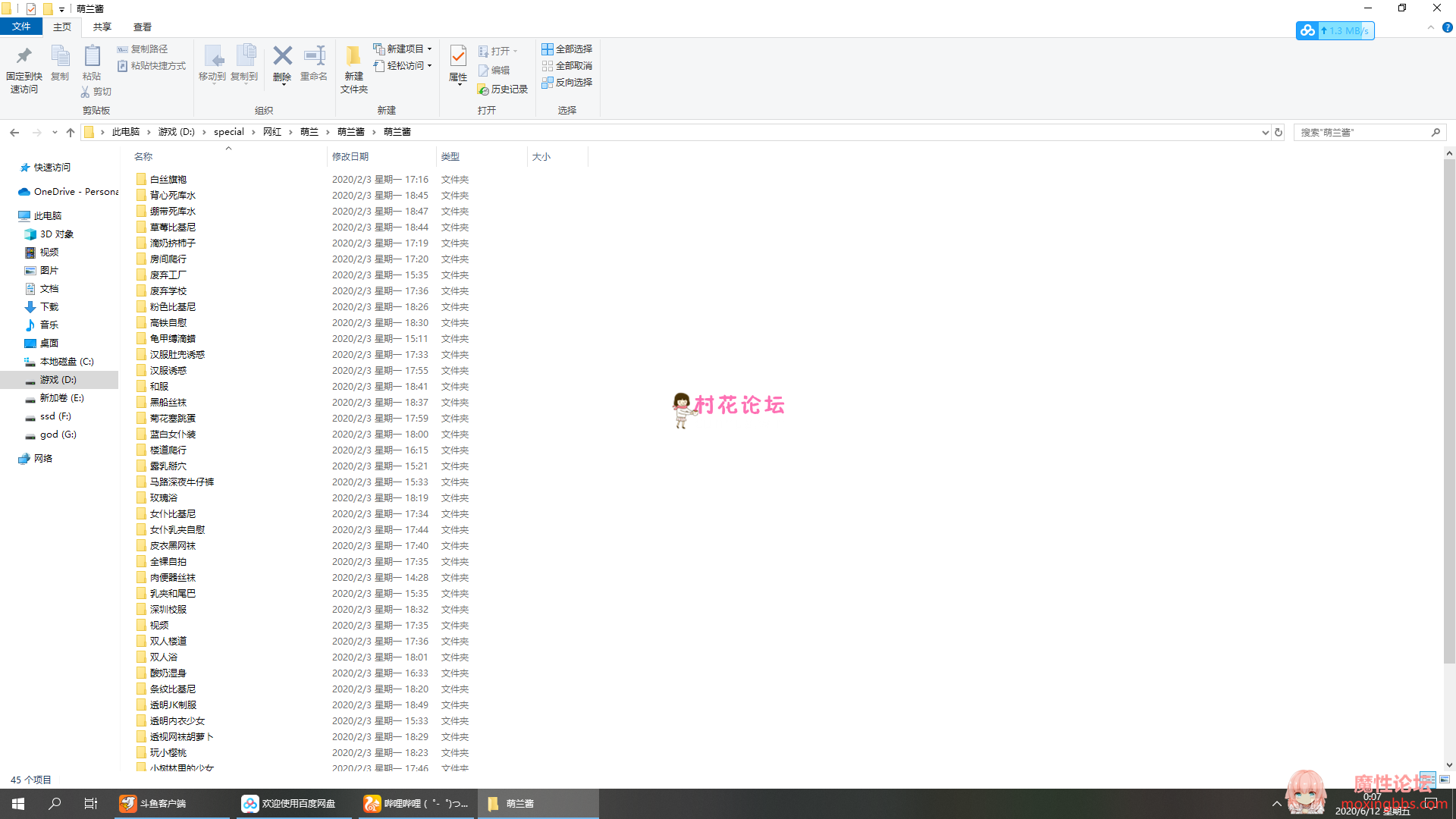Open the Windows Start button
The height and width of the screenshot is (819, 1456).
[18, 804]
